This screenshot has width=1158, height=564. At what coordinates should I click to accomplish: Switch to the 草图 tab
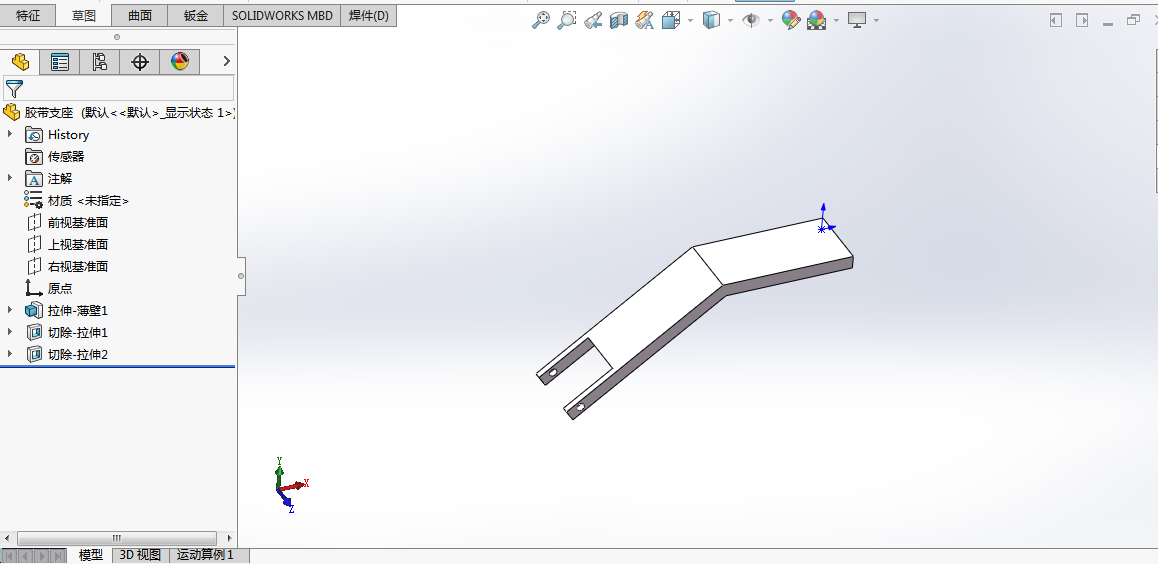click(x=83, y=16)
